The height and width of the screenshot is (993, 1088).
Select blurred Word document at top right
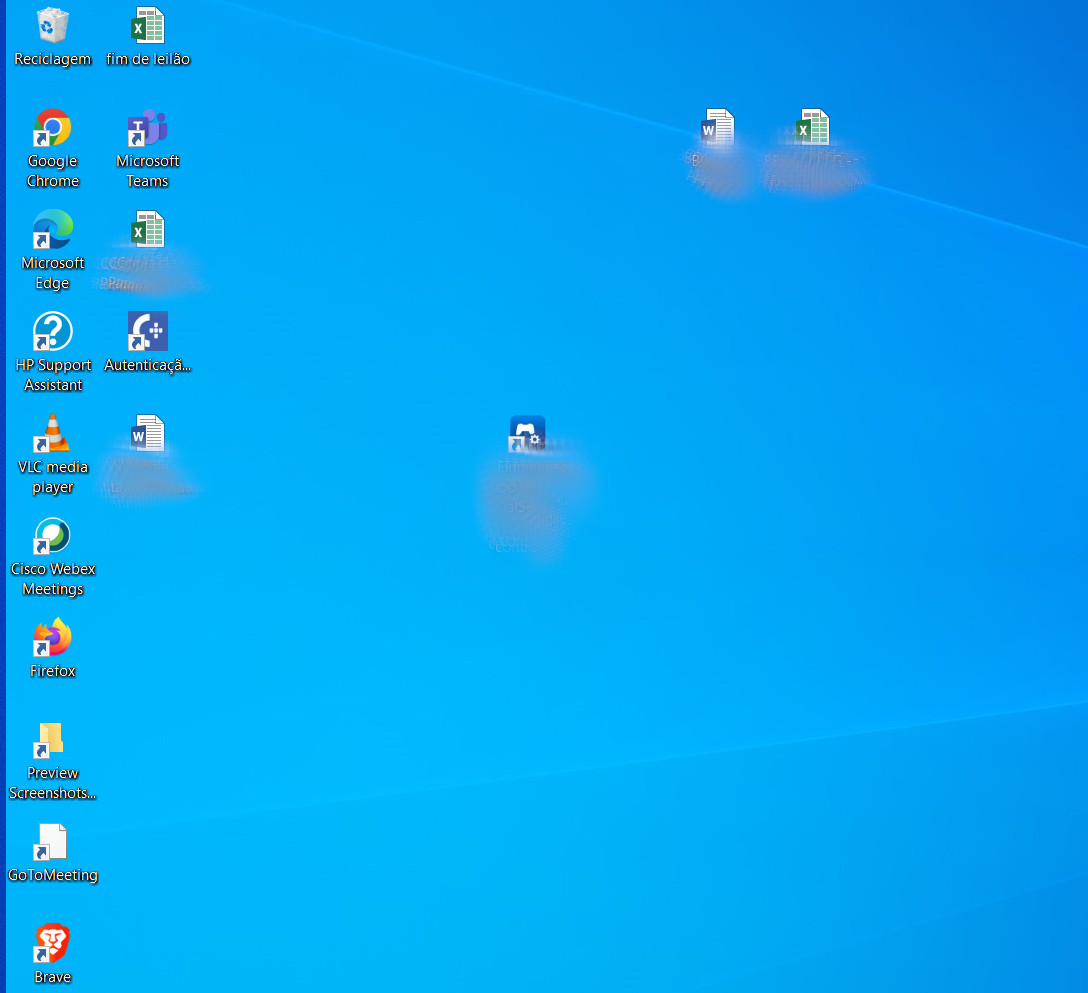(x=717, y=128)
